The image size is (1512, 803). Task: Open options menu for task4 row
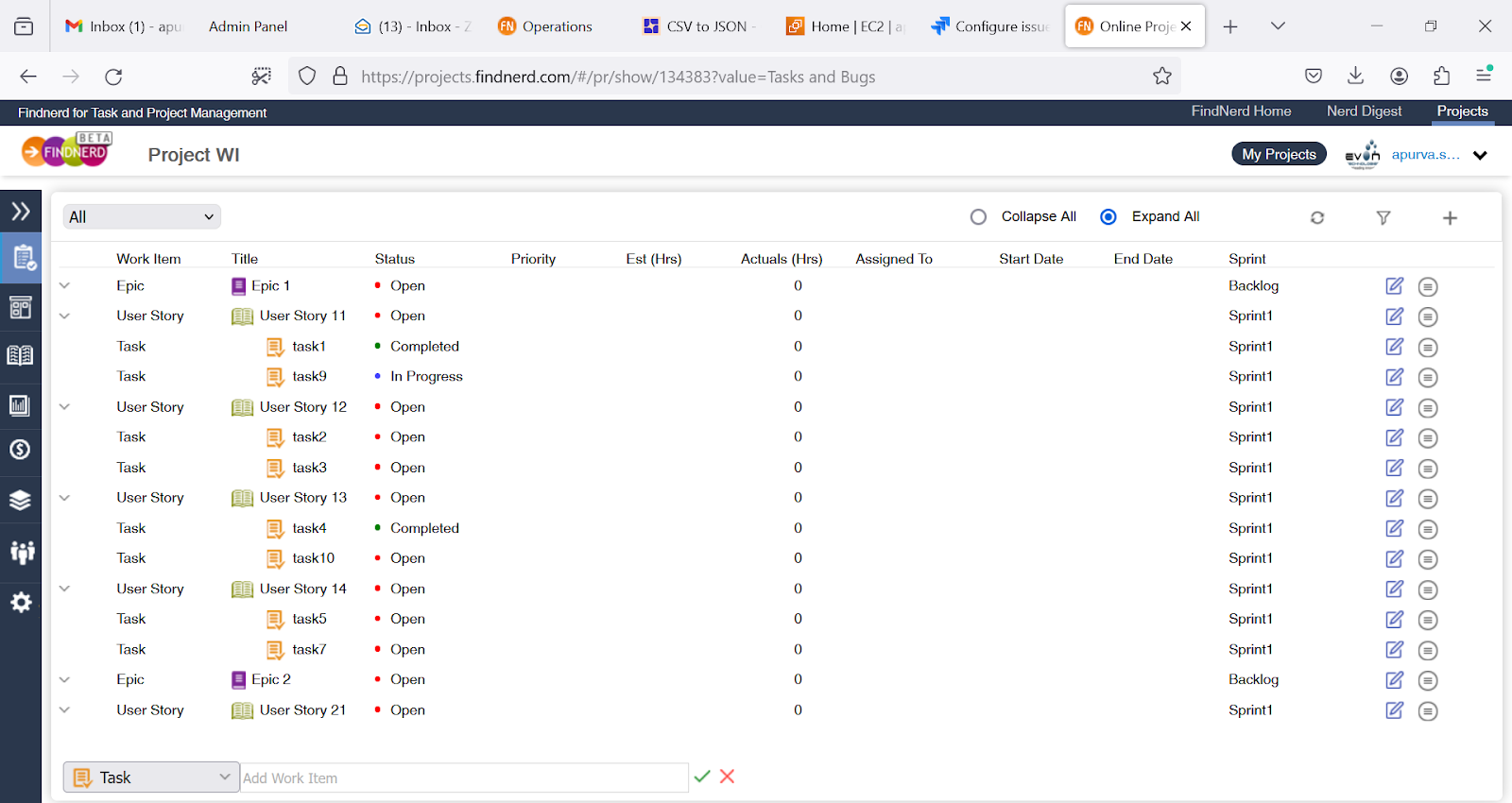[1428, 529]
